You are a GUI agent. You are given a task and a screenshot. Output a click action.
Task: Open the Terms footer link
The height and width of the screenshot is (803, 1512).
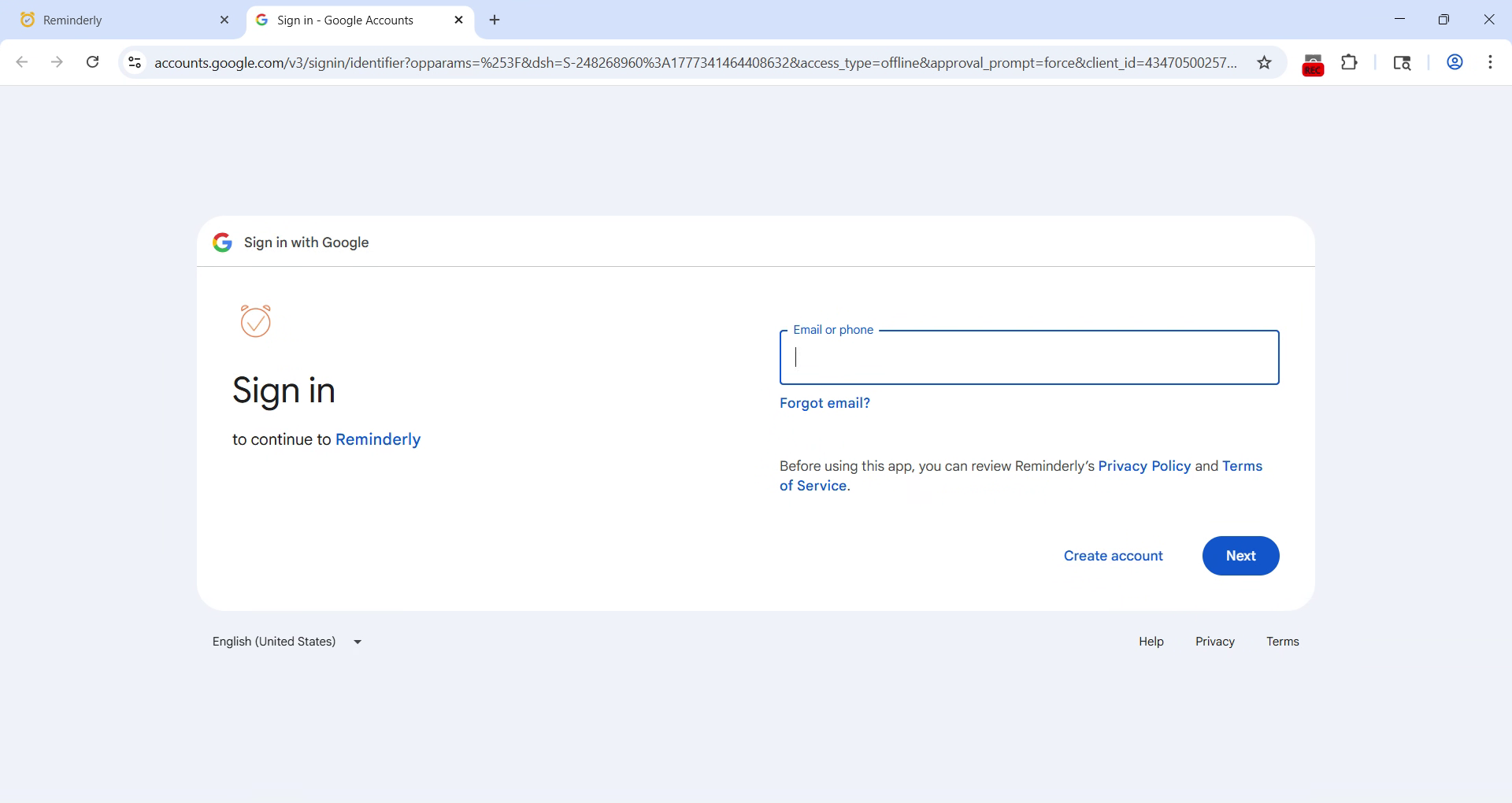pyautogui.click(x=1282, y=642)
